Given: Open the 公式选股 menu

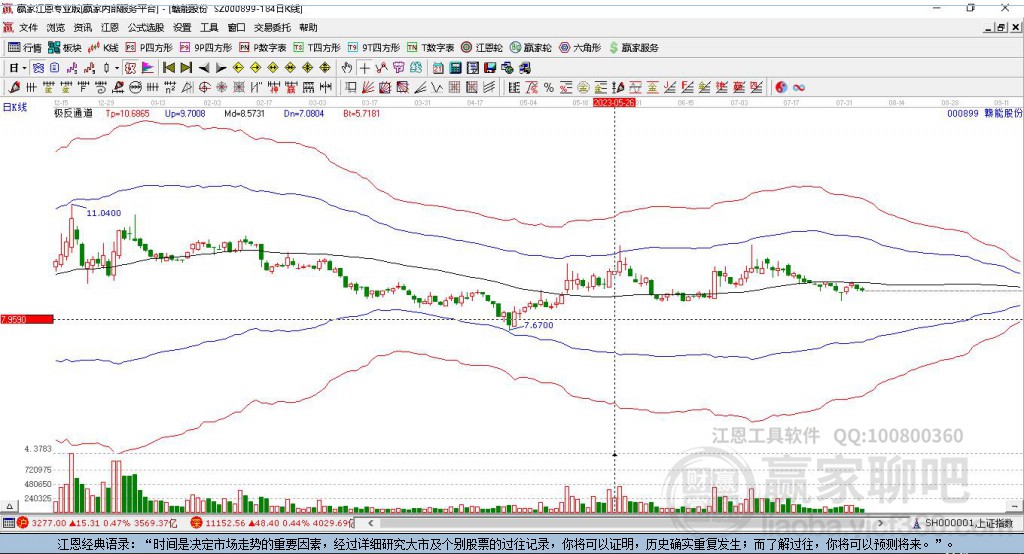Looking at the screenshot, I should point(146,27).
